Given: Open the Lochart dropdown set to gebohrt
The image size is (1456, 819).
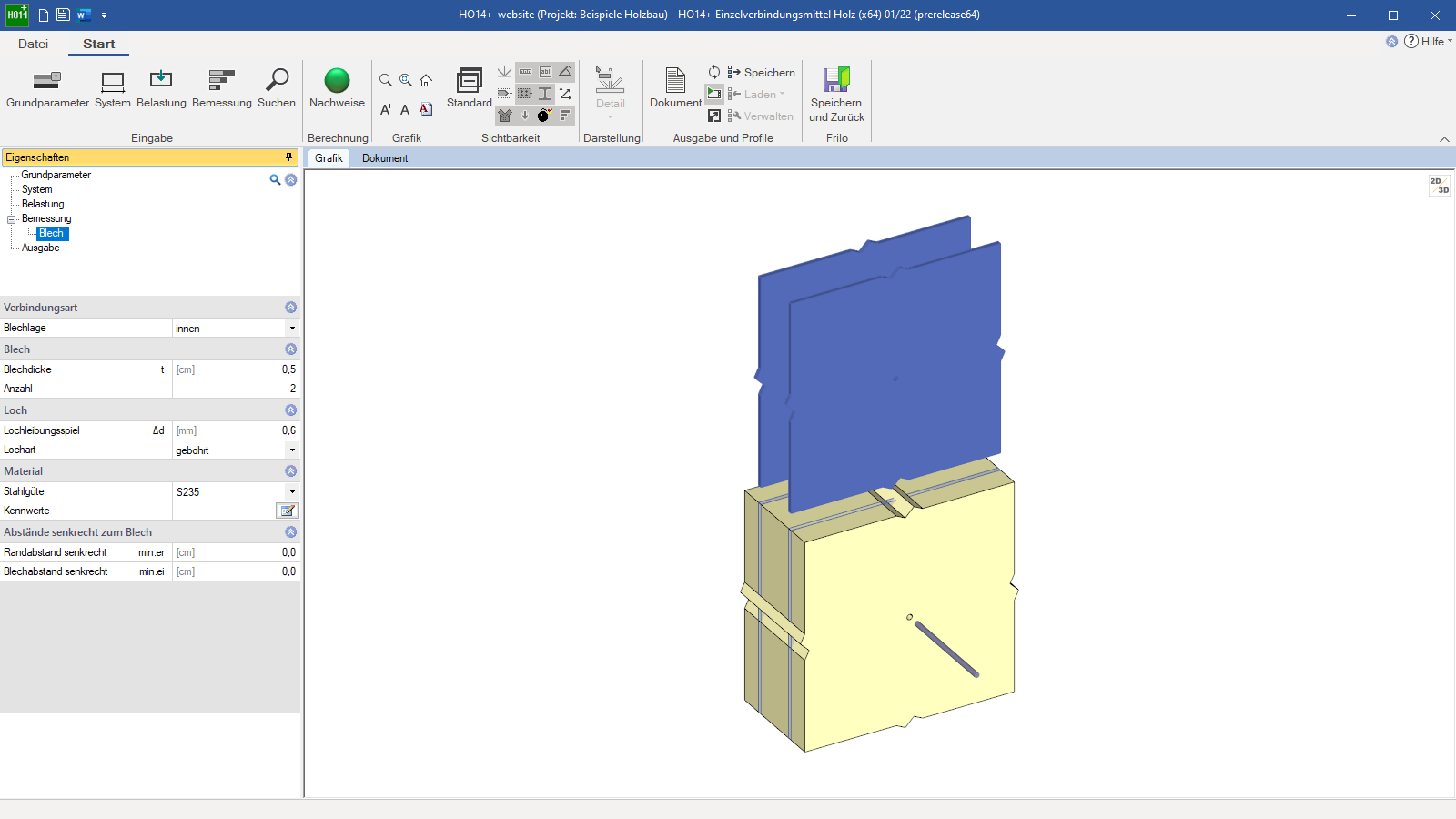Looking at the screenshot, I should pos(292,450).
